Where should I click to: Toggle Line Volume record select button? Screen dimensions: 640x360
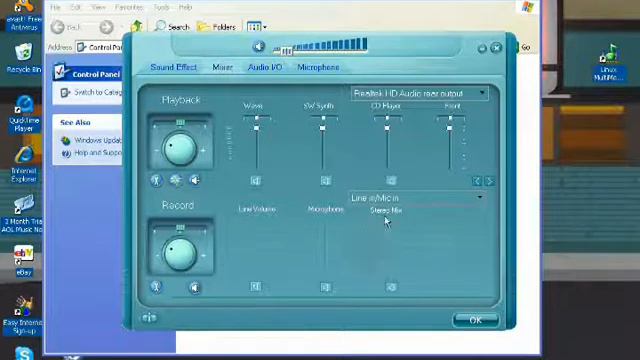(x=256, y=287)
